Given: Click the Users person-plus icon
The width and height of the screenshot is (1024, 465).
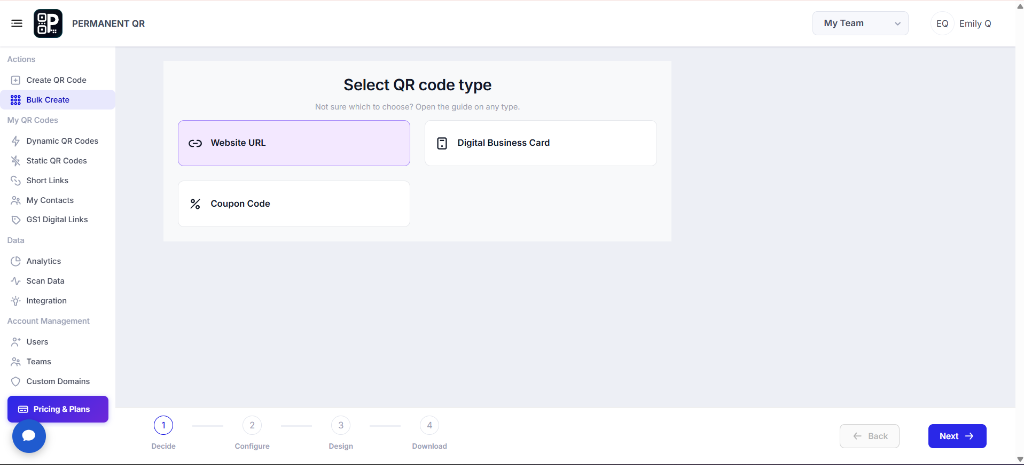Looking at the screenshot, I should 16,342.
